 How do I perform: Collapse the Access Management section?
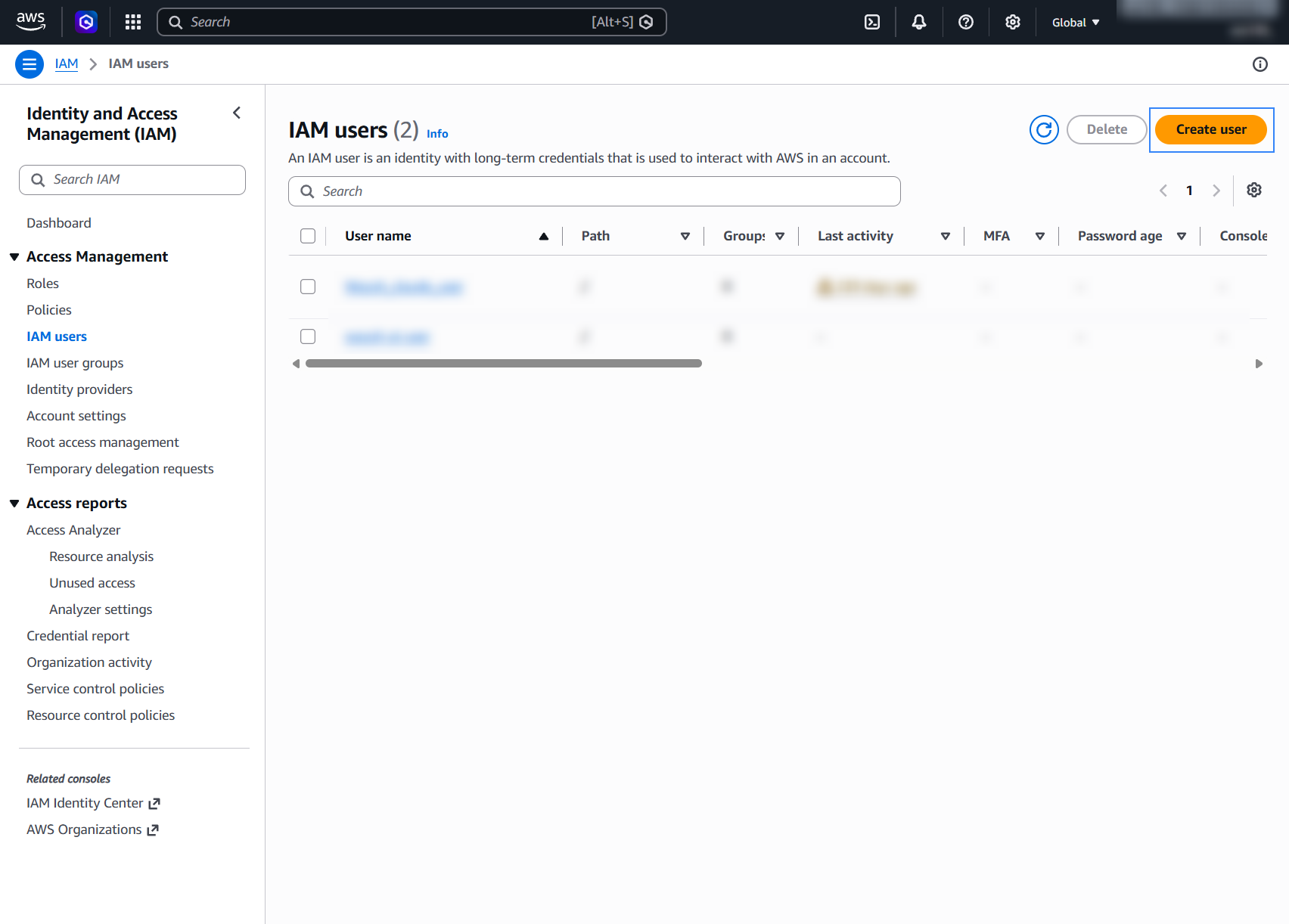(14, 257)
